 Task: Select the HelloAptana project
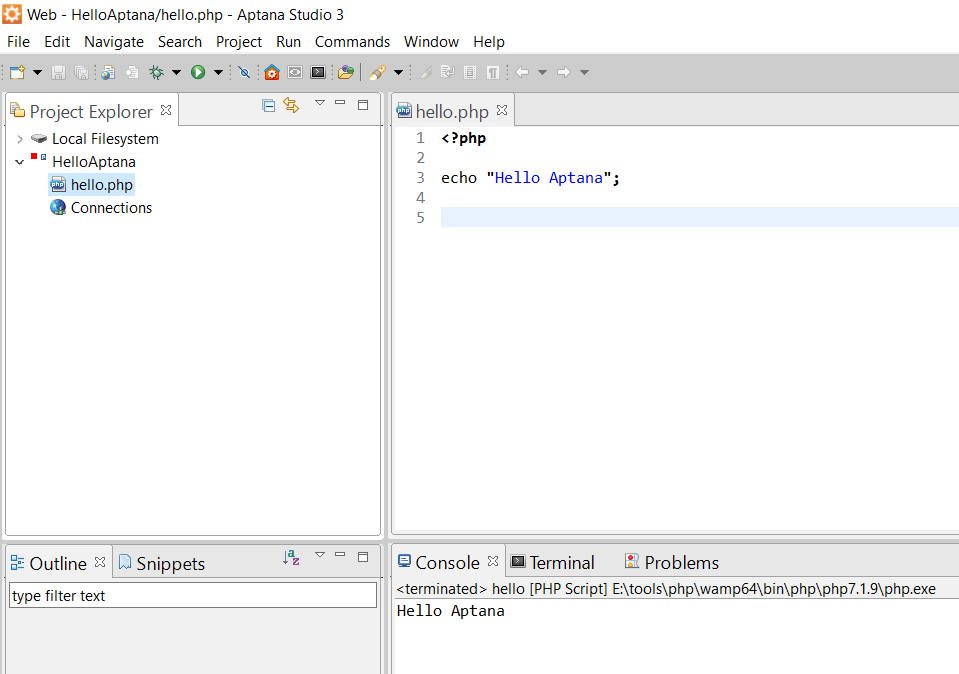click(x=94, y=161)
